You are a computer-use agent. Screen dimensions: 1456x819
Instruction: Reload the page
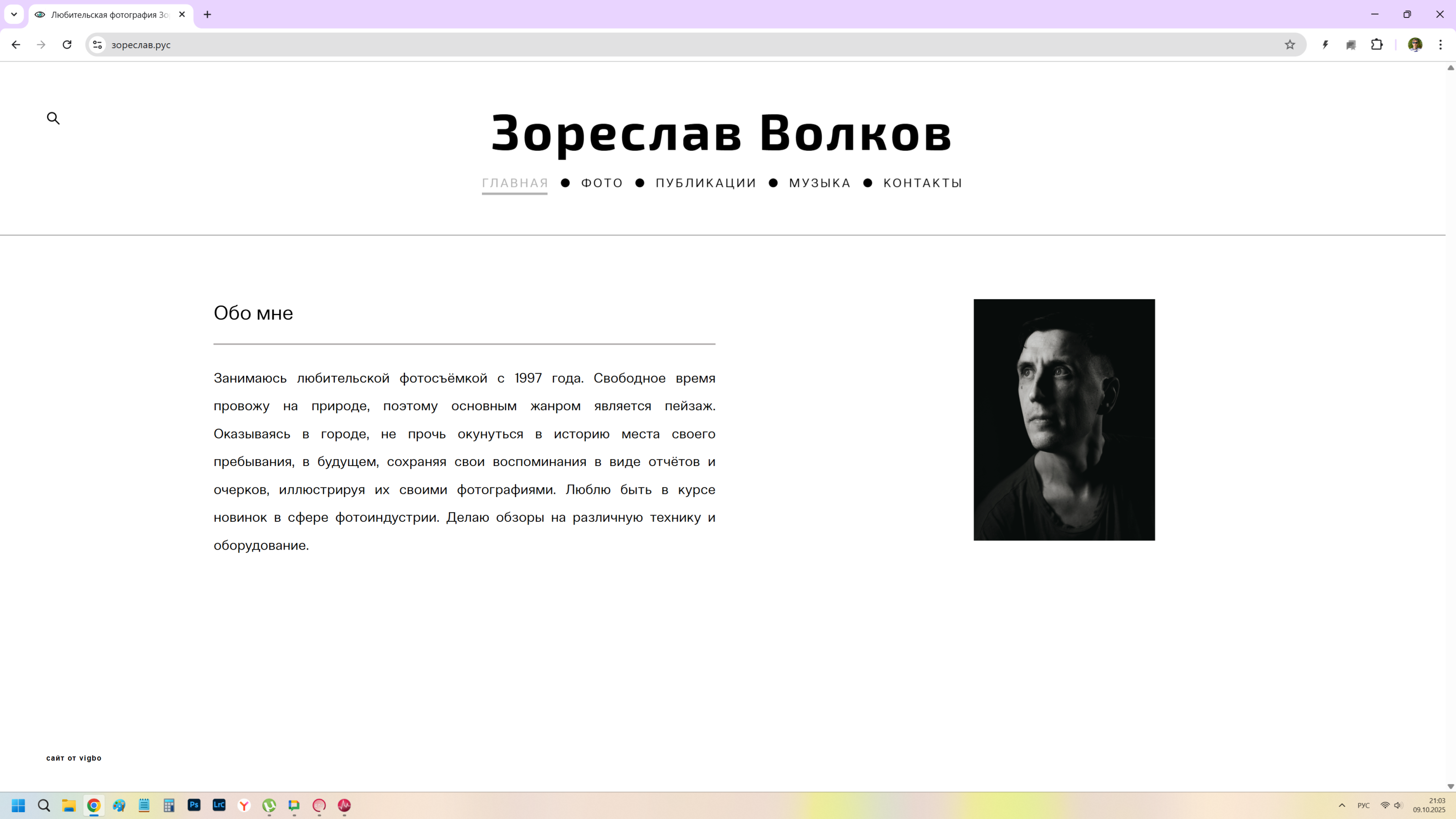coord(66,45)
